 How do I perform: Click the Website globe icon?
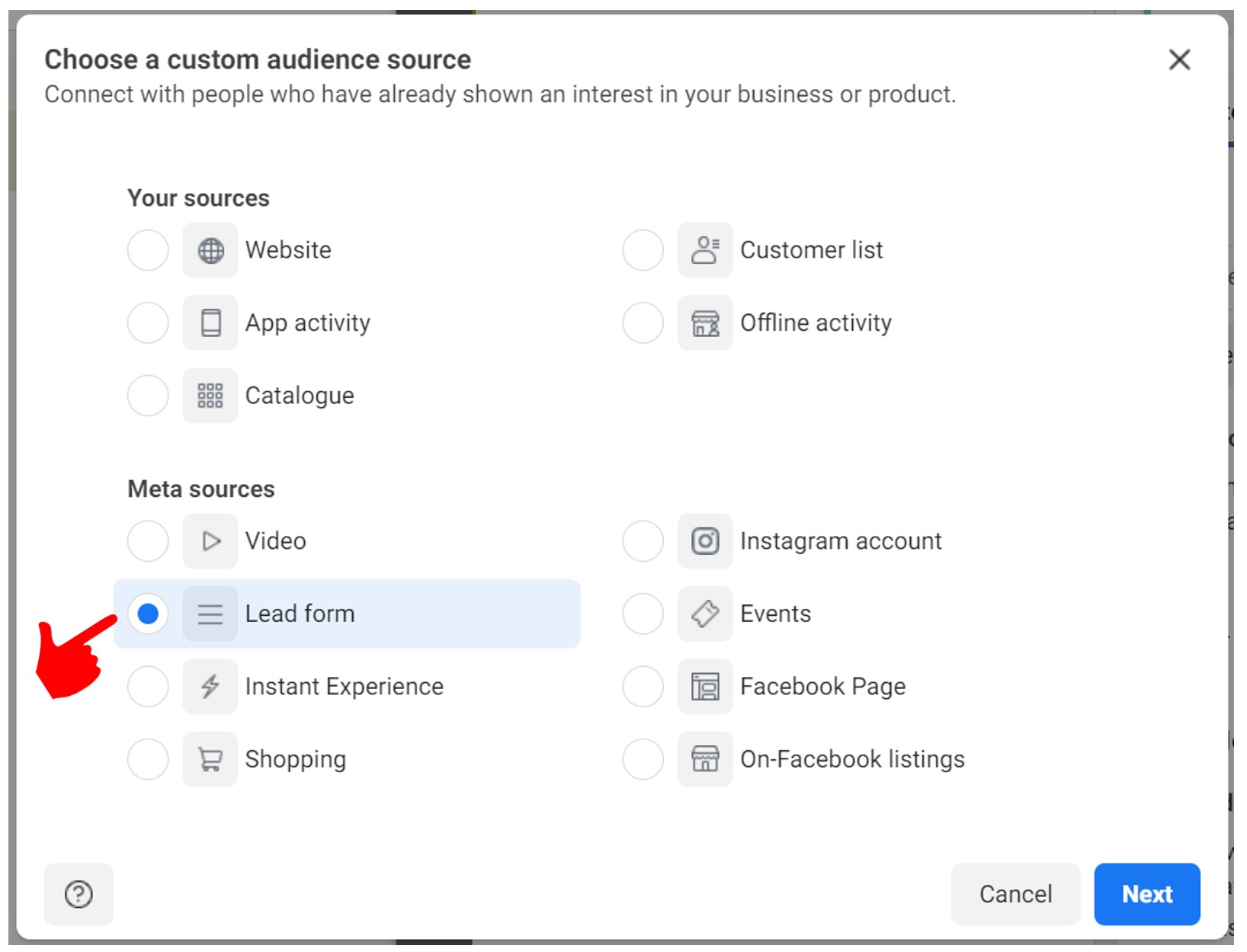(x=210, y=250)
